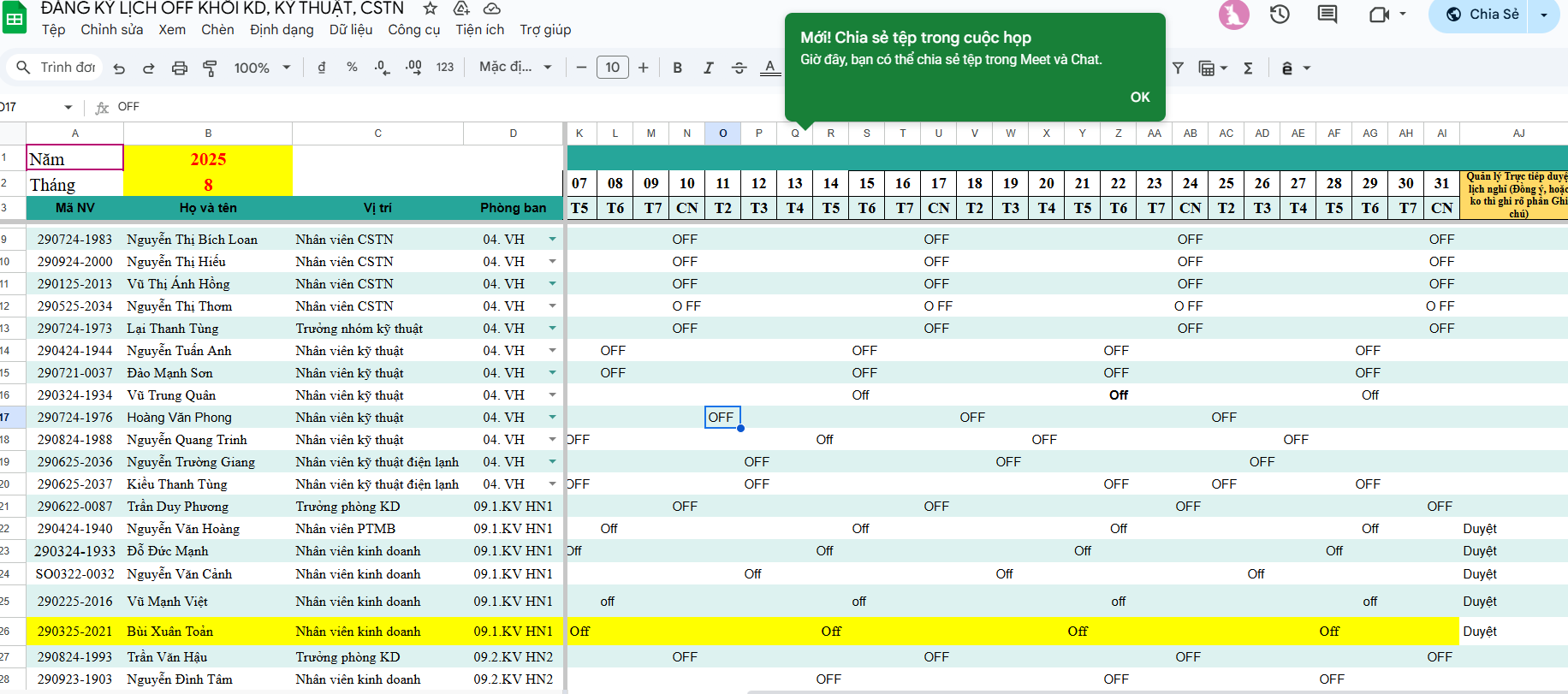
Task: Click the Print icon
Action: click(179, 68)
